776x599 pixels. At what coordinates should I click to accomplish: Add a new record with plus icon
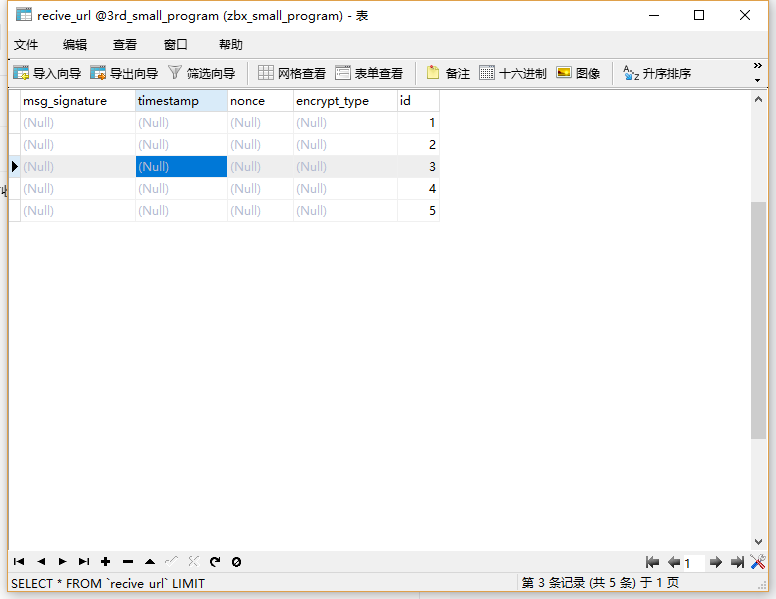pos(105,561)
